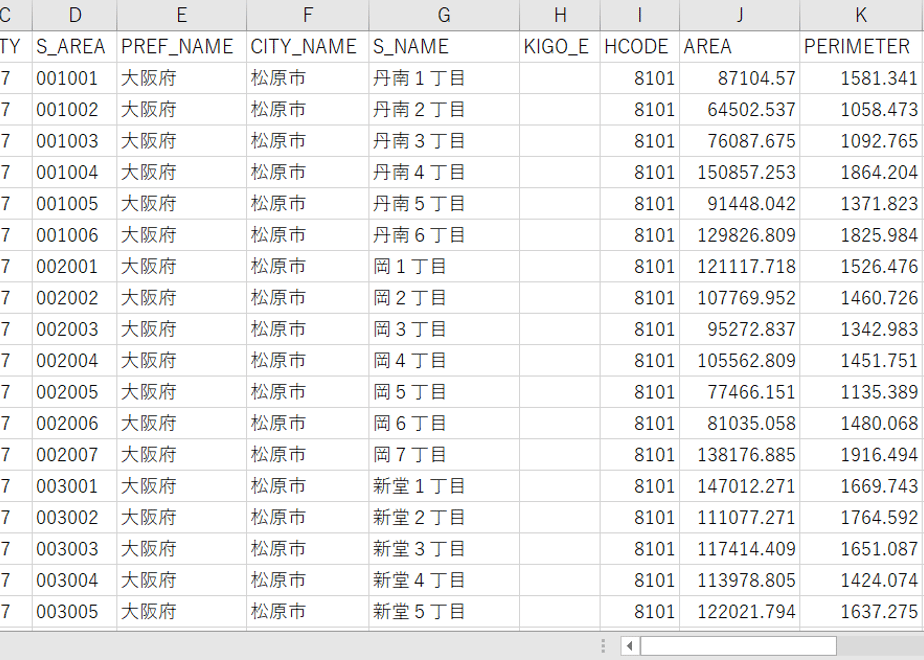
Task: Click AREA value 77466.151
Action: tap(740, 392)
